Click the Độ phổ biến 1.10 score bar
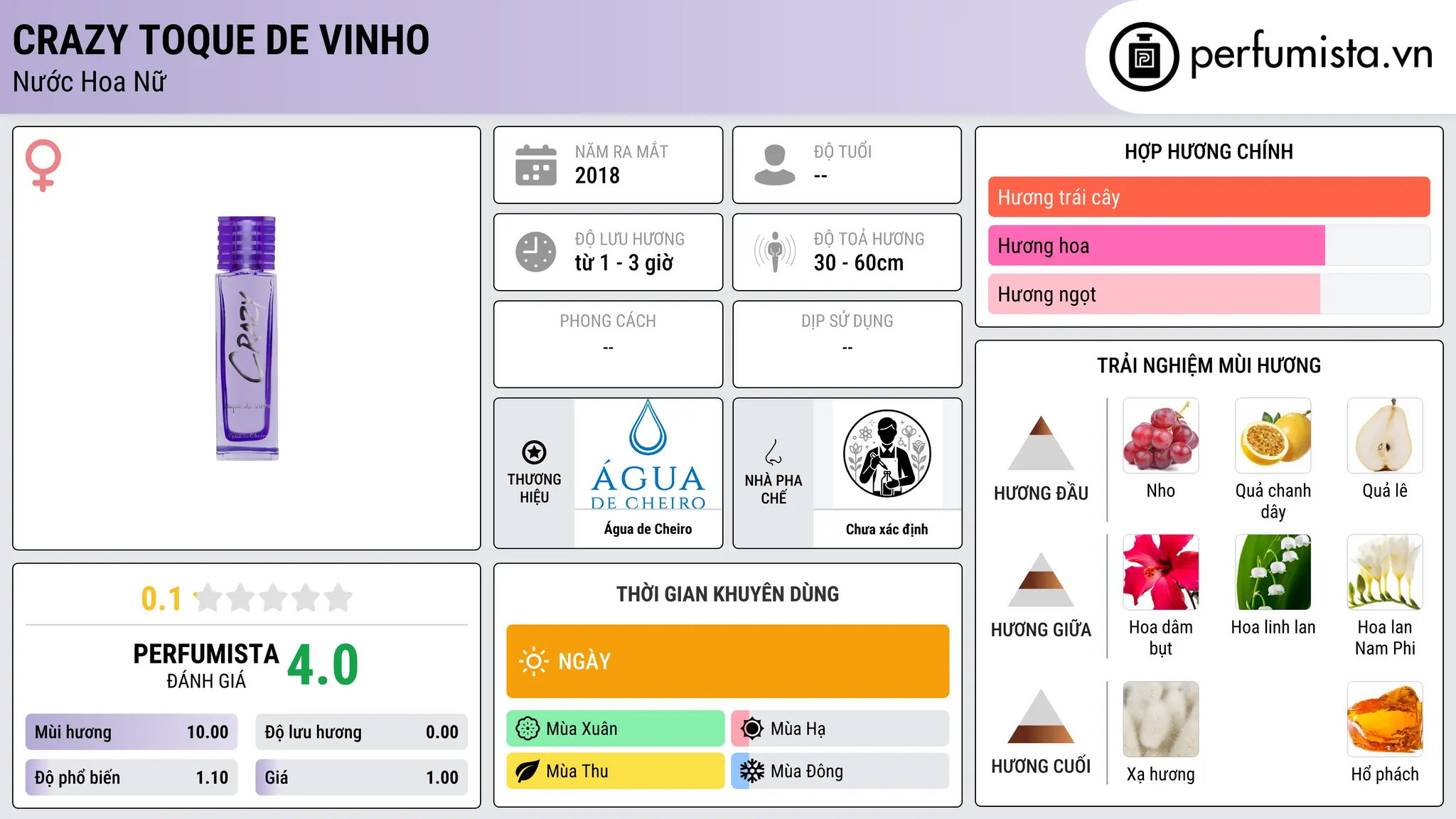The width and height of the screenshot is (1456, 819). click(x=132, y=778)
